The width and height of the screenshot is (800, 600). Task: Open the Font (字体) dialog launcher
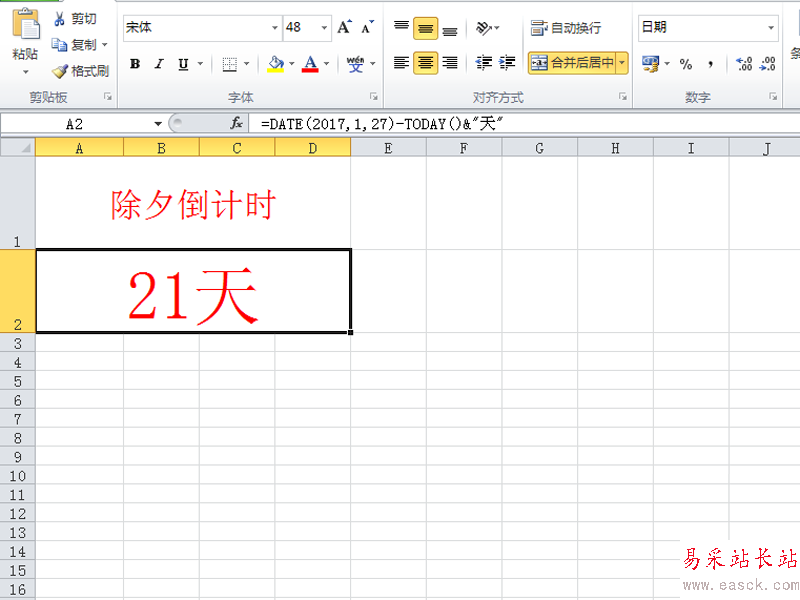pos(373,96)
